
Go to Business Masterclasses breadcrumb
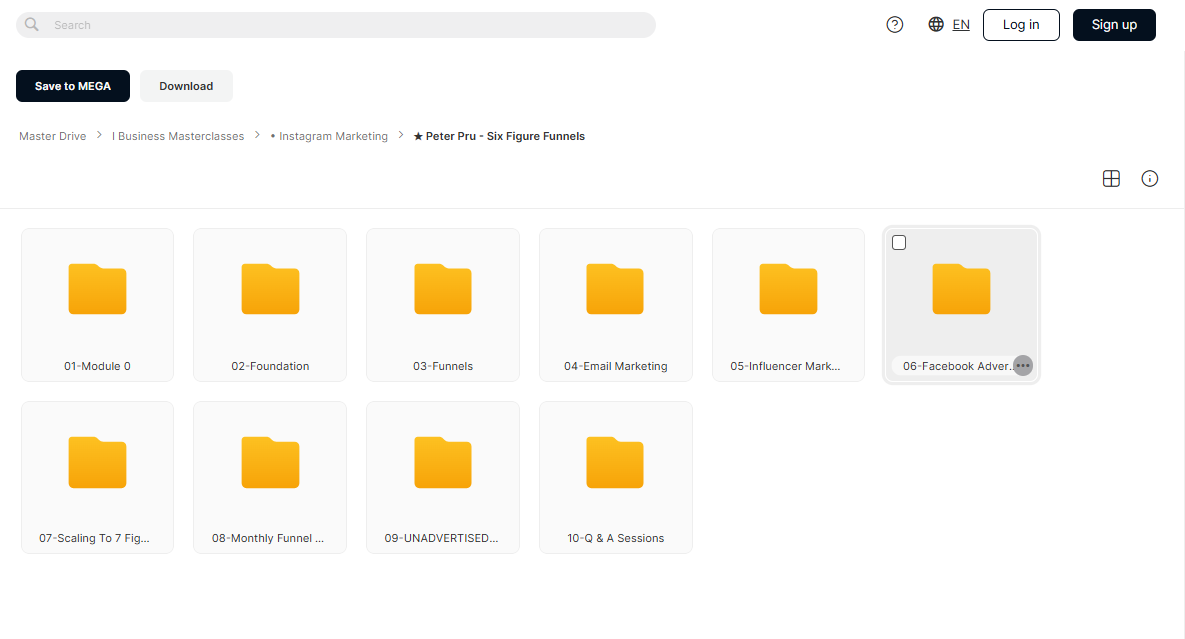click(x=178, y=136)
